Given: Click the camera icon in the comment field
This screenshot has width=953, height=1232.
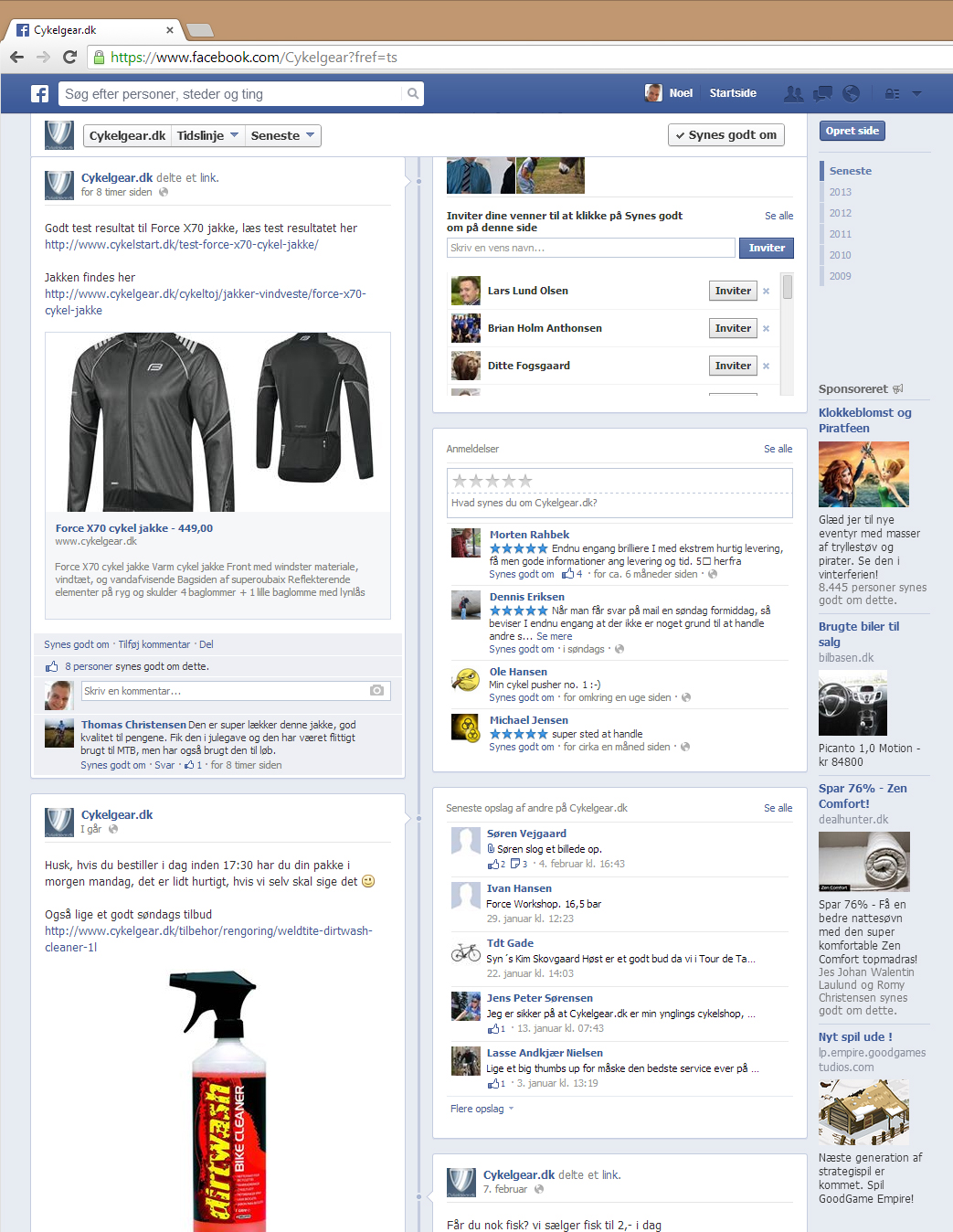Looking at the screenshot, I should 376,691.
